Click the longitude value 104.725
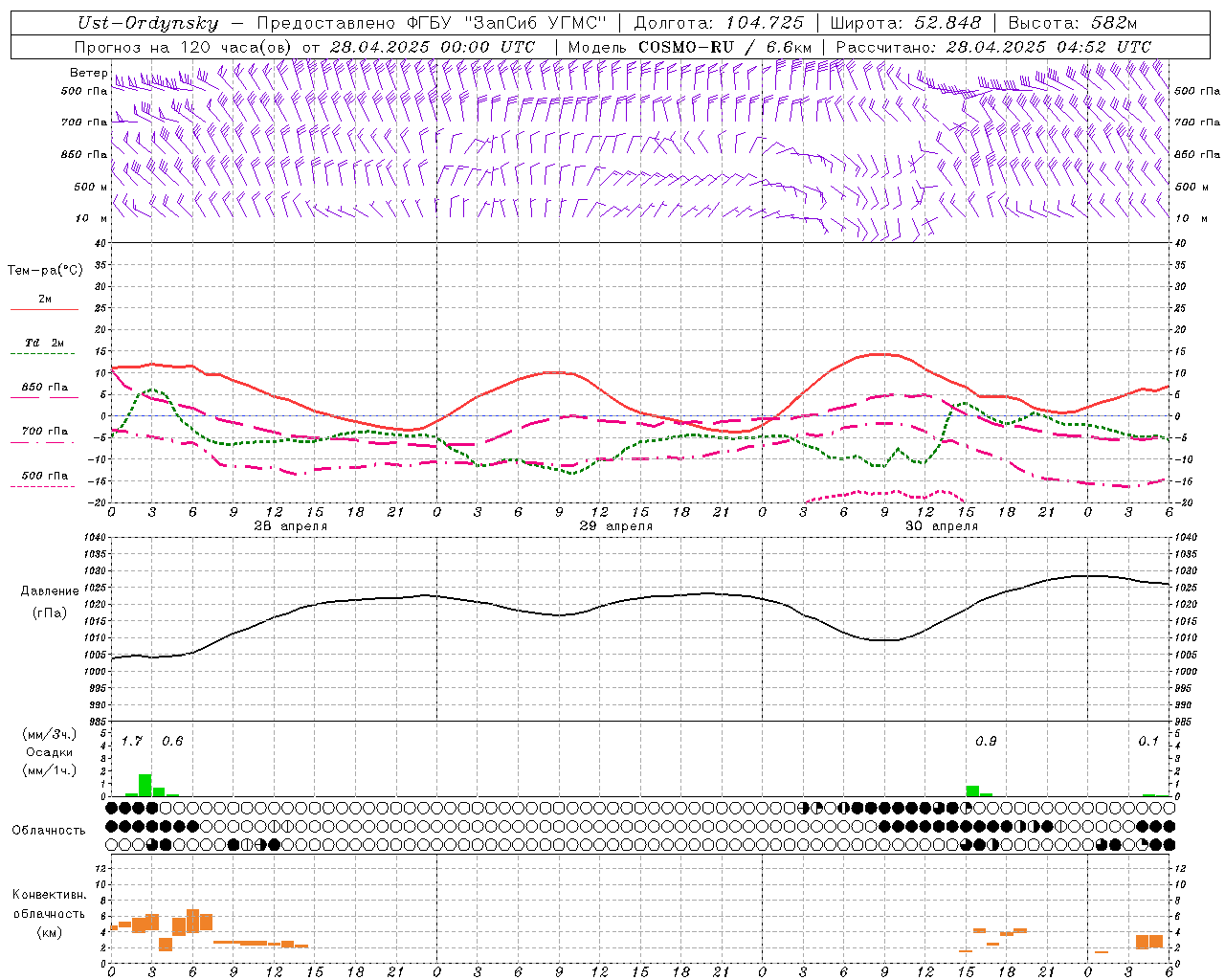 (x=765, y=23)
